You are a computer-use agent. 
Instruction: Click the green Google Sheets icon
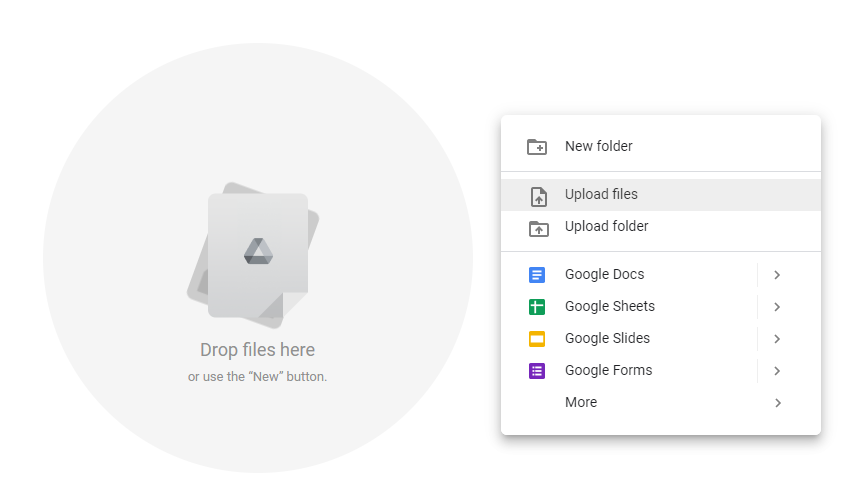click(x=537, y=307)
